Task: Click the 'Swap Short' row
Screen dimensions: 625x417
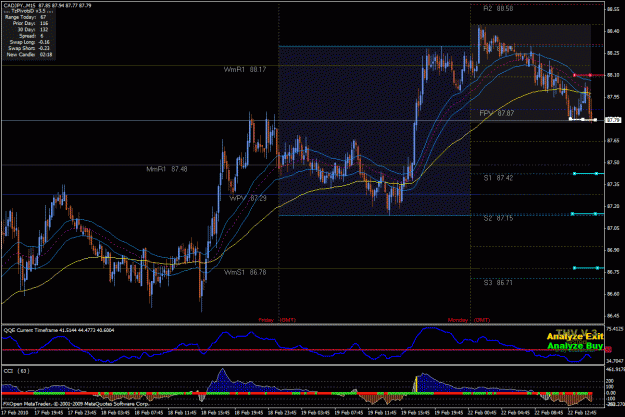Action: click(x=29, y=48)
